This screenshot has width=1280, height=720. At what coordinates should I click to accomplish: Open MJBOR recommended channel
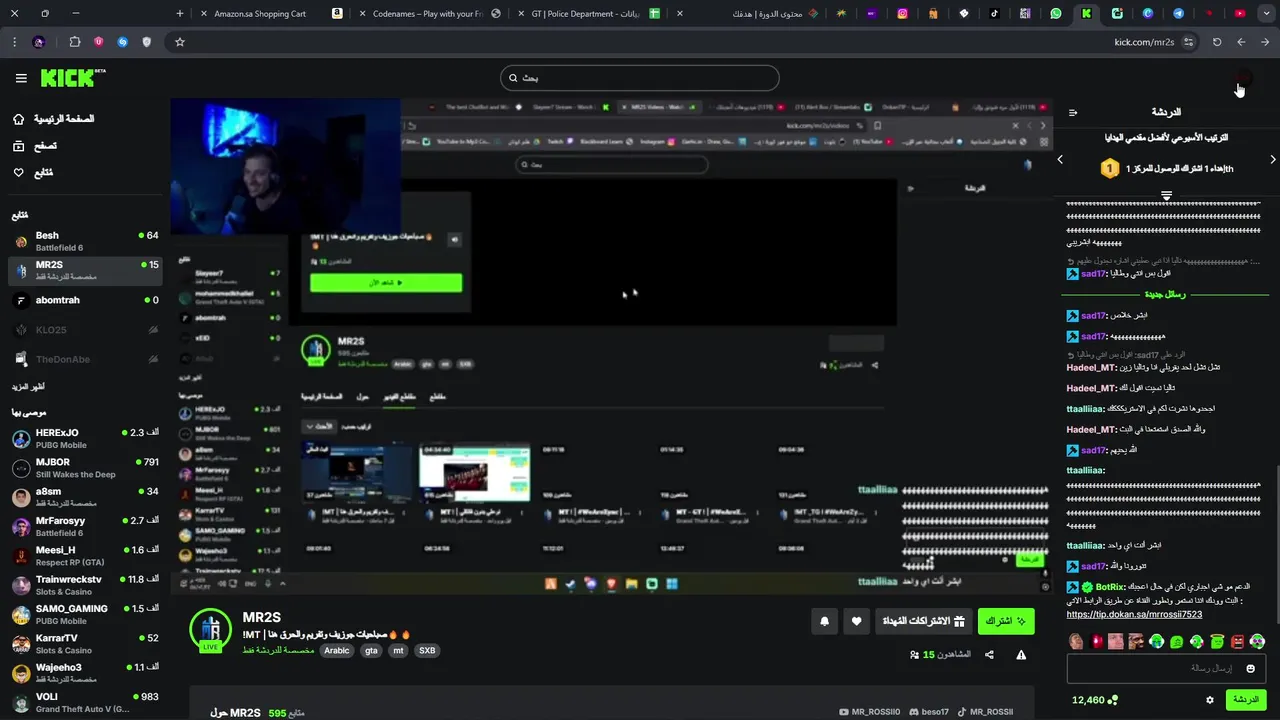click(85, 468)
